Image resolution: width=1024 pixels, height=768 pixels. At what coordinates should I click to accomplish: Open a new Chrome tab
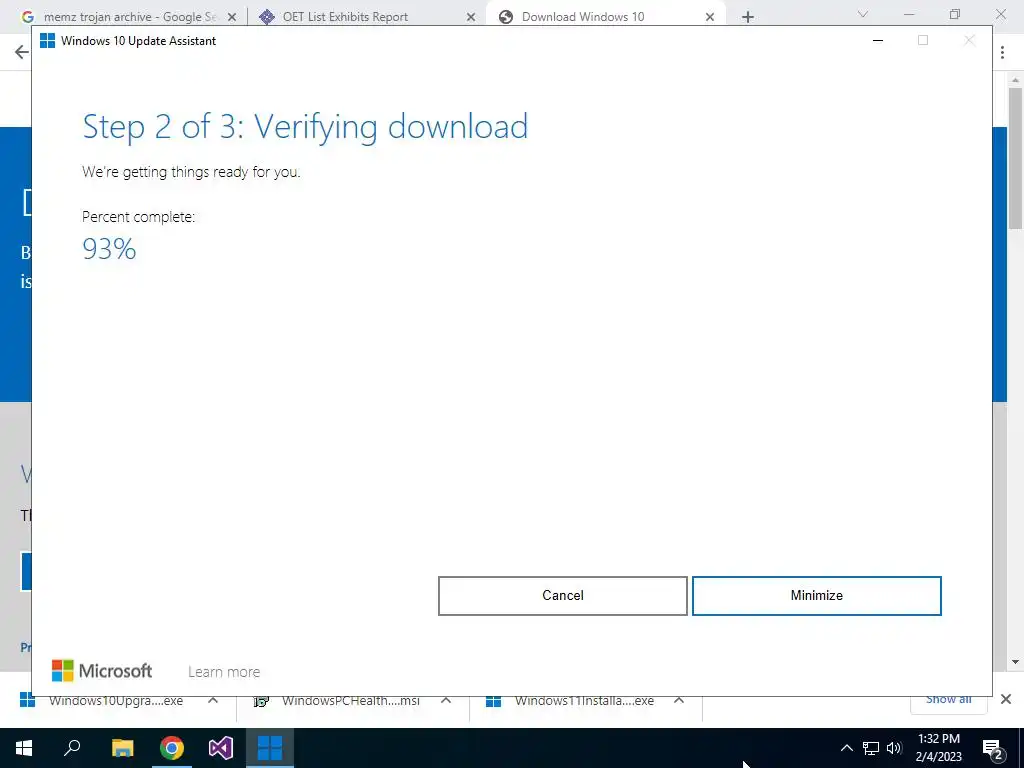tap(748, 17)
